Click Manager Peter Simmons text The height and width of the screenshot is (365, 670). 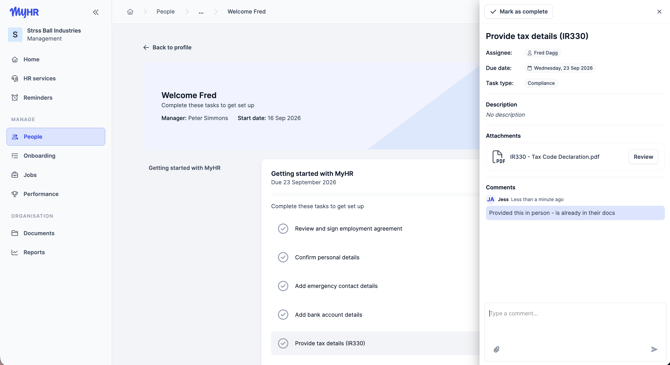pos(194,118)
